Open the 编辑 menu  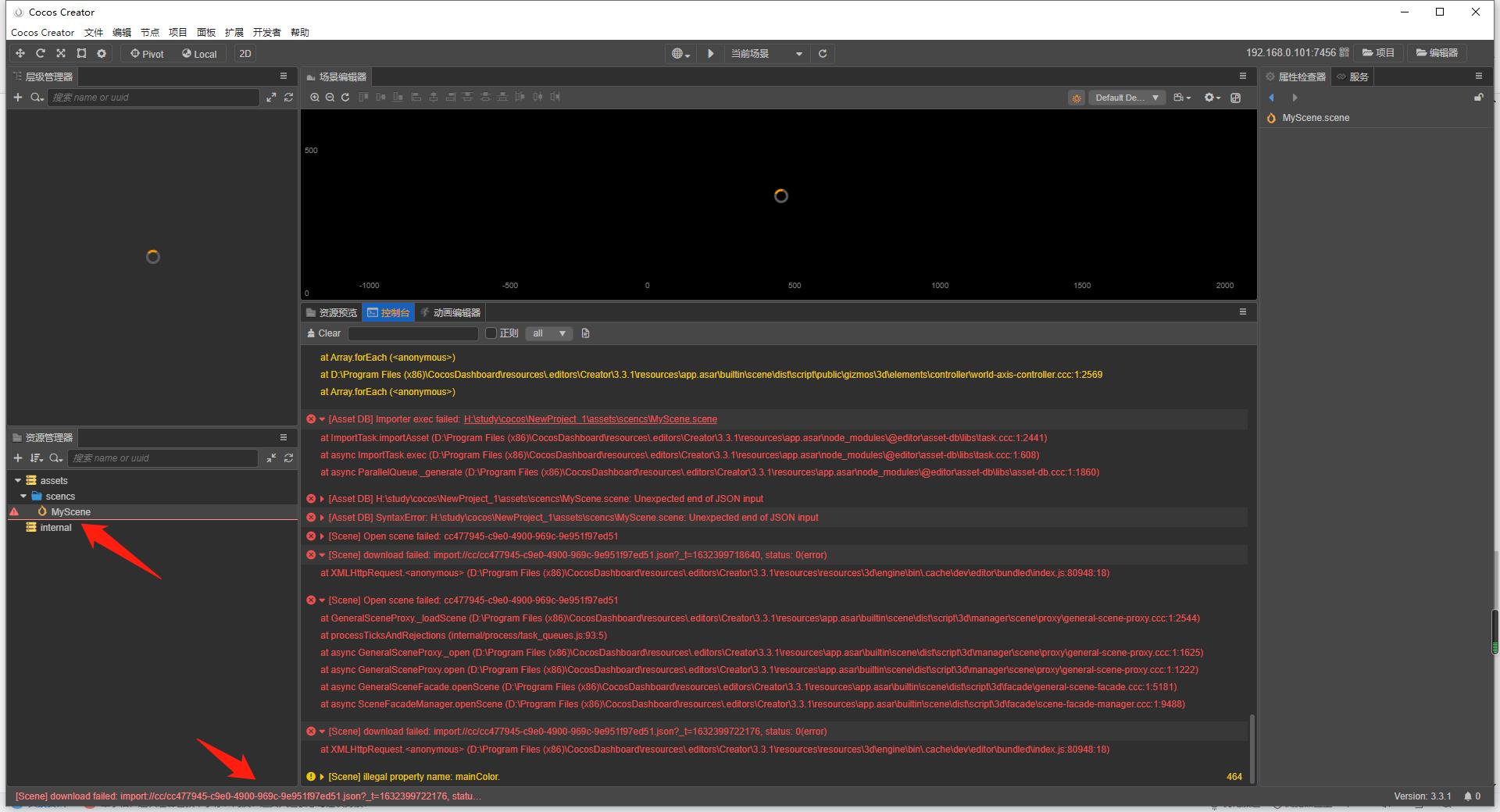tap(122, 33)
